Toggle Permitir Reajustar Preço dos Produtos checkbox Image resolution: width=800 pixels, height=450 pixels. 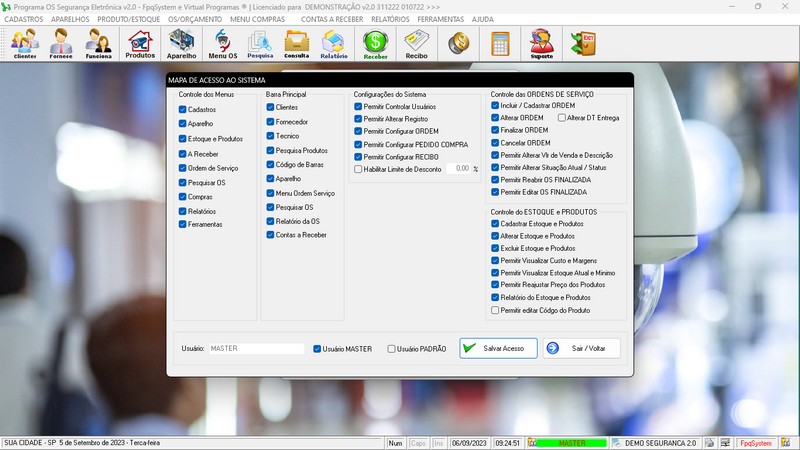(495, 285)
